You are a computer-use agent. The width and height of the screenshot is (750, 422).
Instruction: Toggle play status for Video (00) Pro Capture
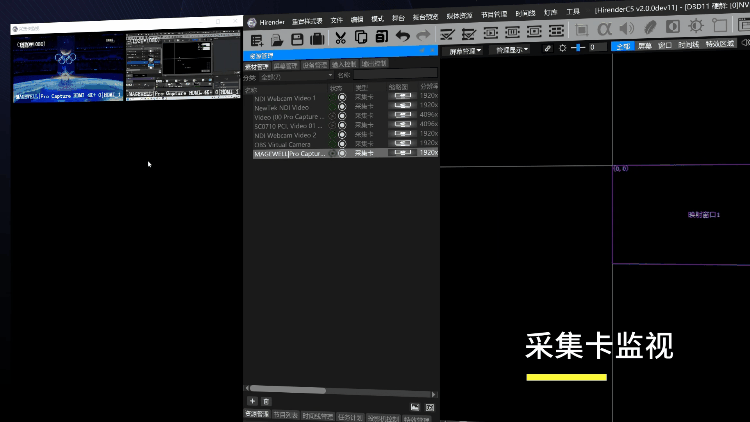[332, 116]
